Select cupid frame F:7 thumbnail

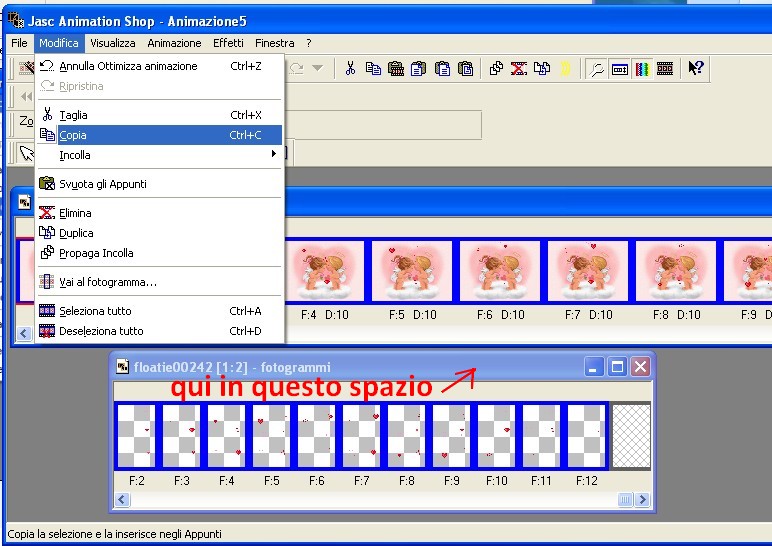pyautogui.click(x=588, y=270)
